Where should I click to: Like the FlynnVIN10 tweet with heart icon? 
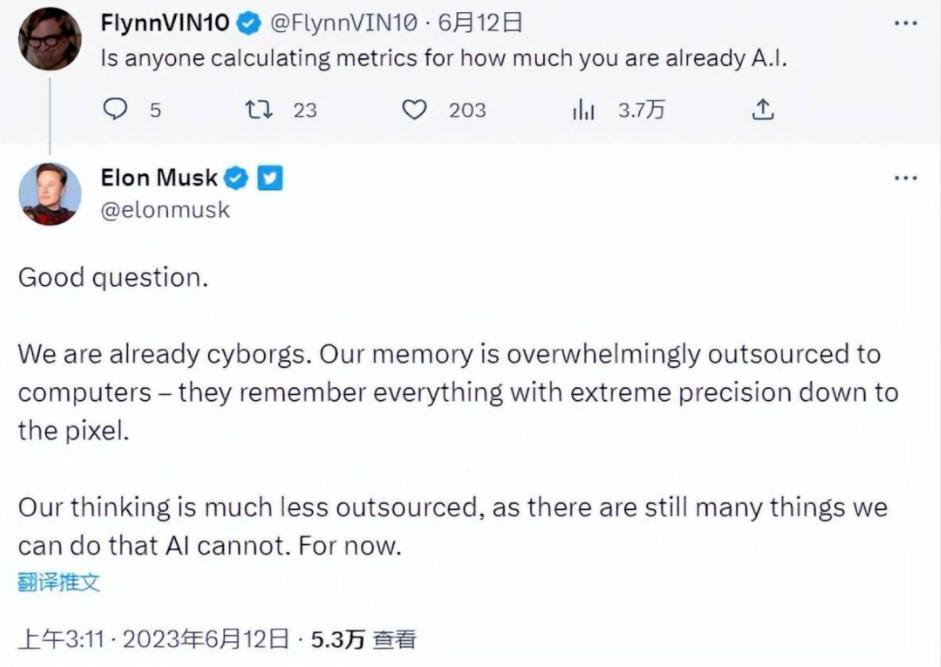pos(414,110)
